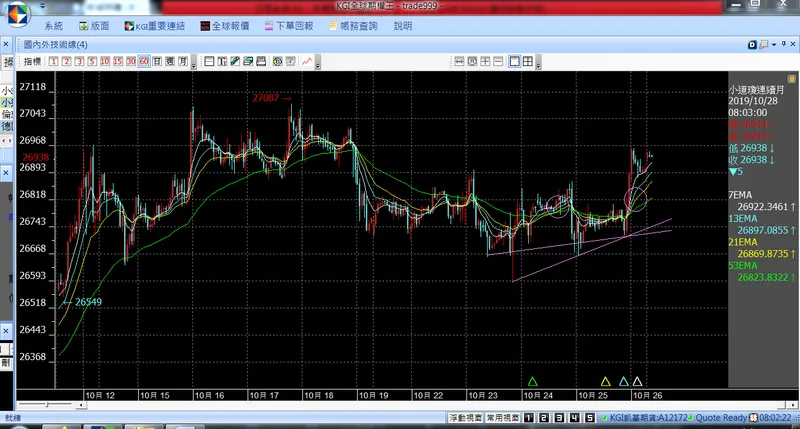The width and height of the screenshot is (800, 429).
Task: Click the yellow lock icon on chart
Action: (x=791, y=79)
